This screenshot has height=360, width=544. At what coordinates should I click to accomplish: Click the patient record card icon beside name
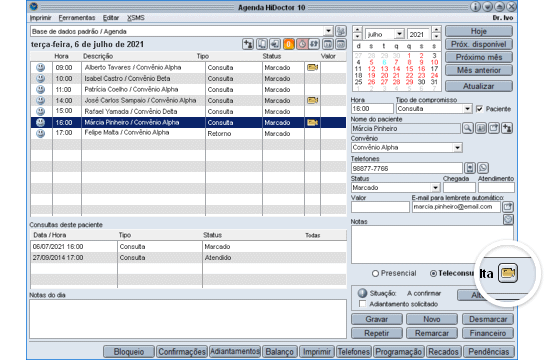(481, 128)
